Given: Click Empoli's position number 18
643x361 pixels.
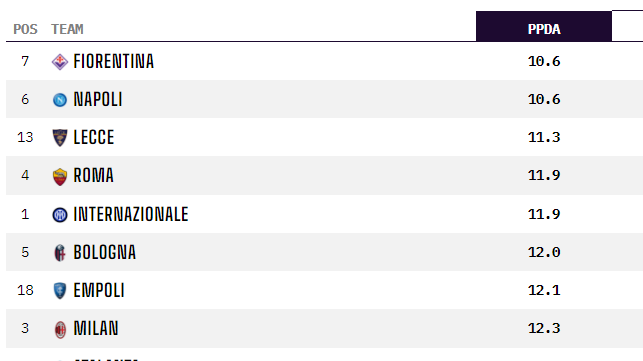Looking at the screenshot, I should (25, 290).
